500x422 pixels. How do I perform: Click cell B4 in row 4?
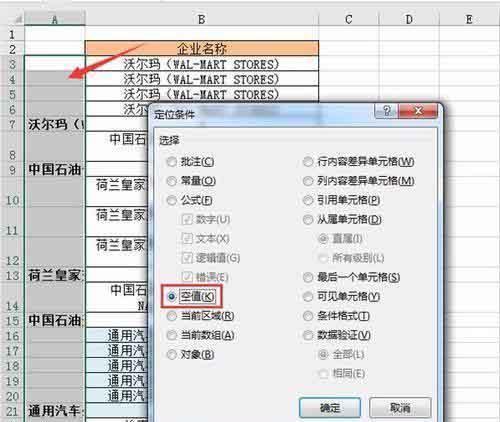point(202,79)
